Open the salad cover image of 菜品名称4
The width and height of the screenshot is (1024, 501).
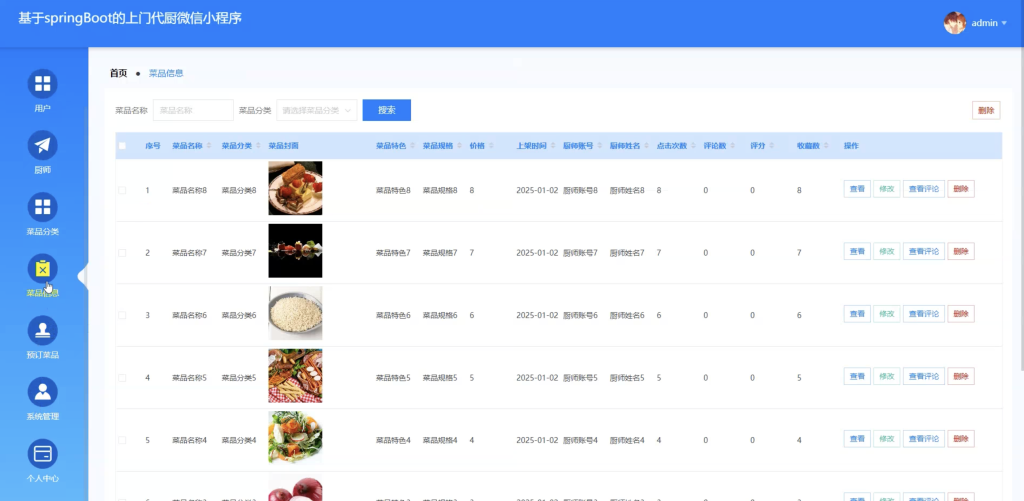295,438
